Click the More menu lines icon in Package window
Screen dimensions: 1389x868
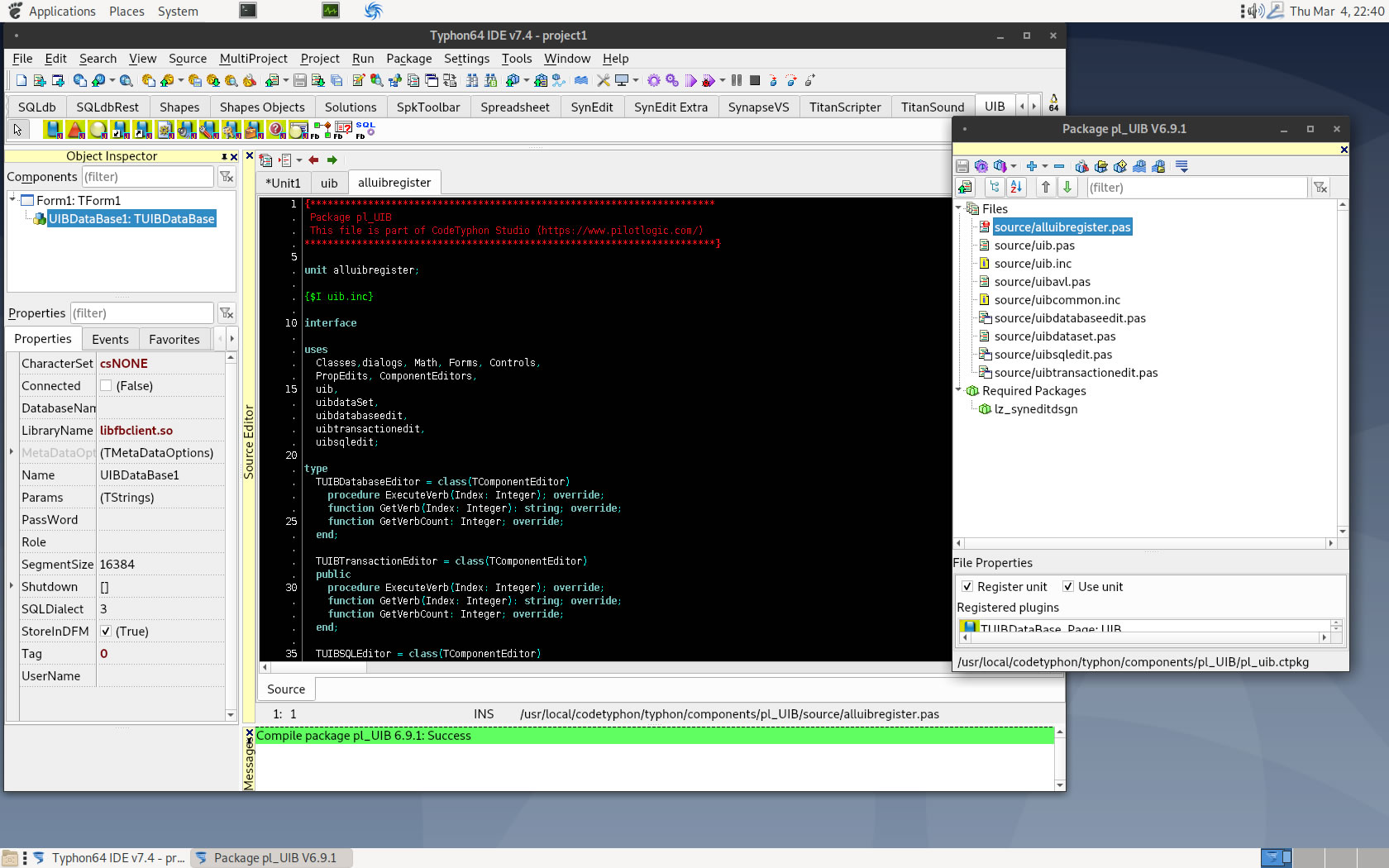point(1182,166)
